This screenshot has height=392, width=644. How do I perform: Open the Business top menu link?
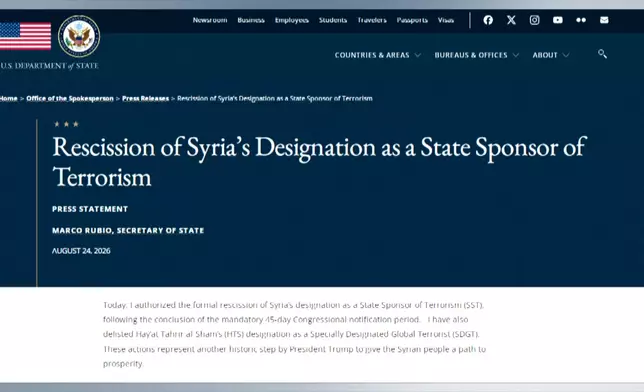pyautogui.click(x=251, y=20)
